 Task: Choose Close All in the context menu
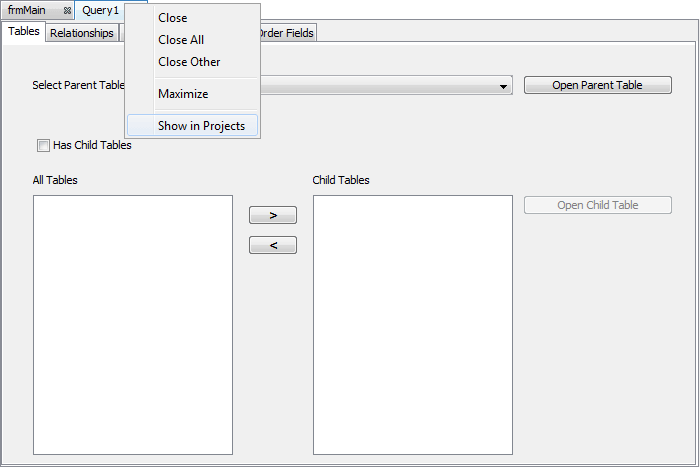coord(181,40)
